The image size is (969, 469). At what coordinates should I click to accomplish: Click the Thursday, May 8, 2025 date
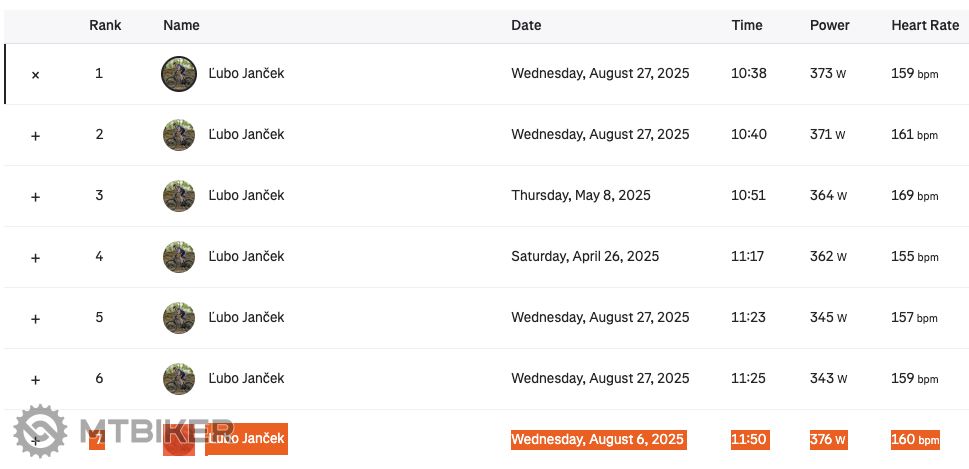[x=581, y=195]
